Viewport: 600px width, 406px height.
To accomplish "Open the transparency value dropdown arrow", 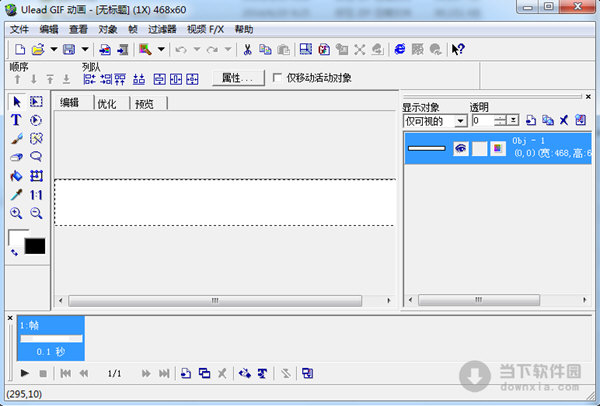I will pos(513,121).
